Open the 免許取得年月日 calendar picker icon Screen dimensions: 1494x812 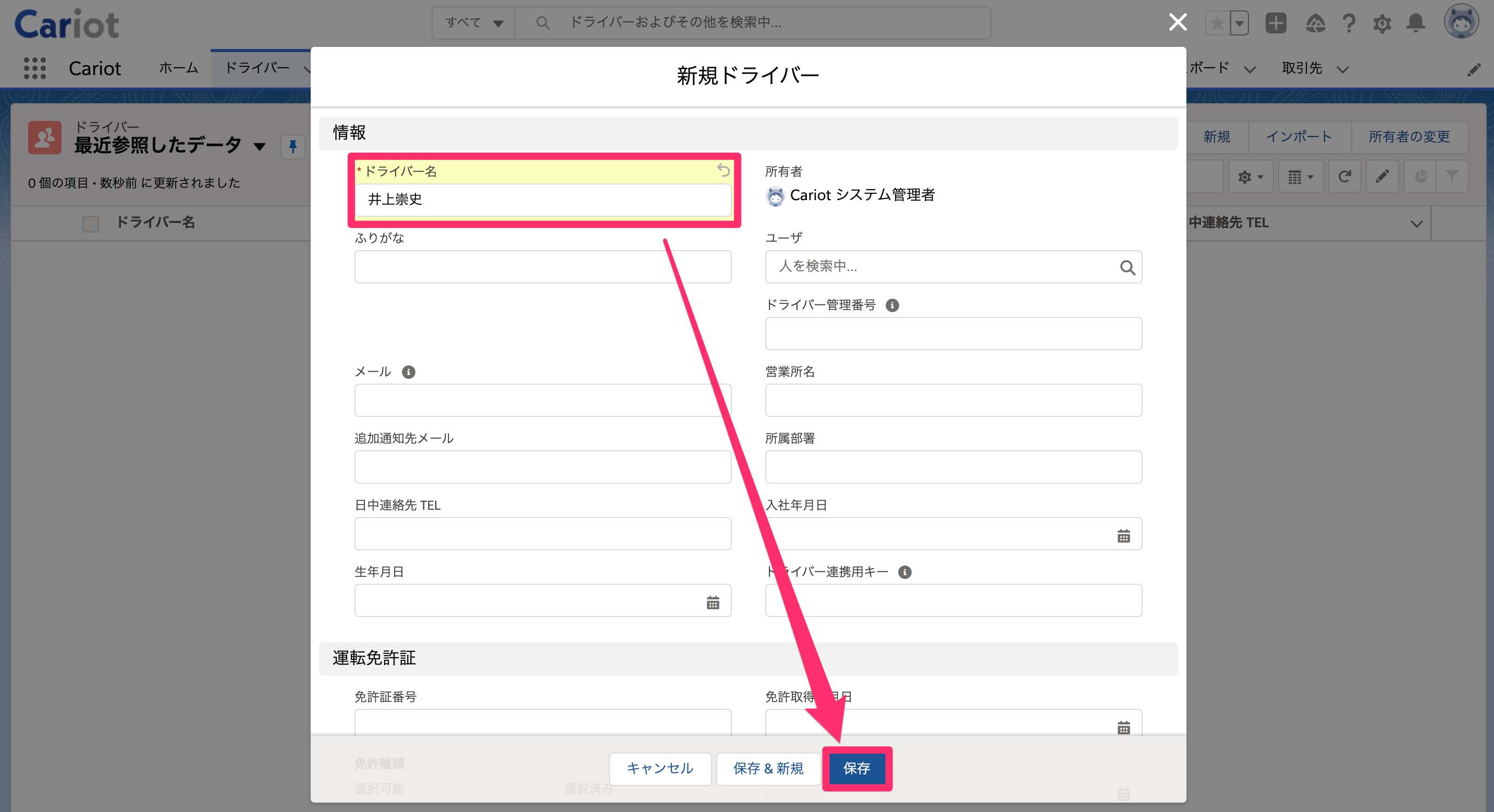point(1123,728)
